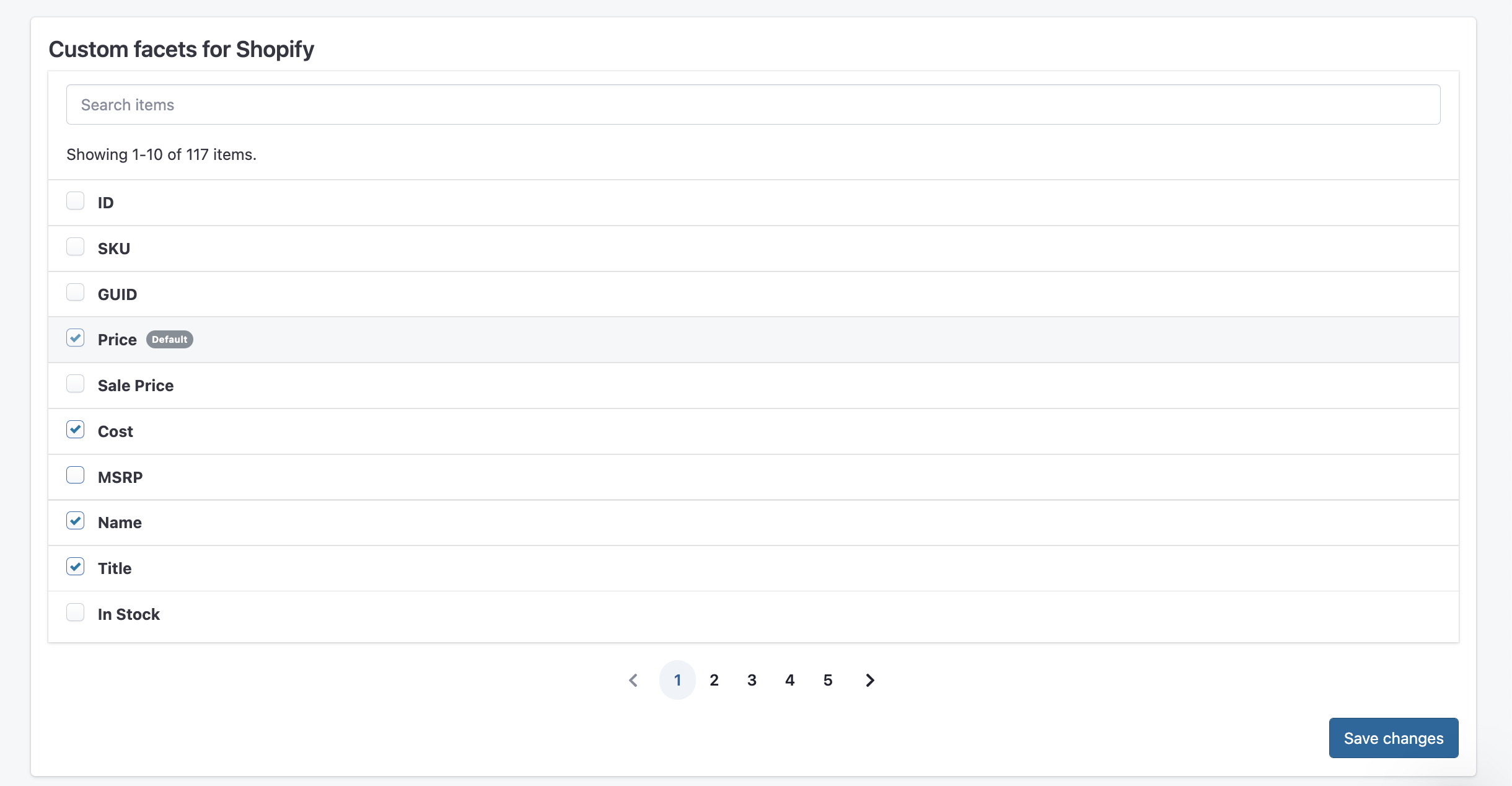Check the ID facet checkbox

(76, 201)
